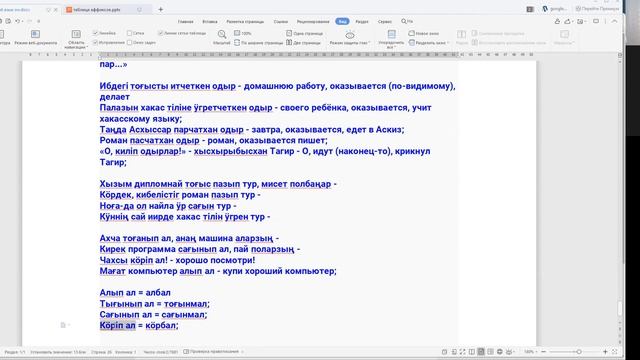Image resolution: width=640 pixels, height=360 pixels.
Task: Open the Page layout ribbon tab
Action: click(245, 21)
